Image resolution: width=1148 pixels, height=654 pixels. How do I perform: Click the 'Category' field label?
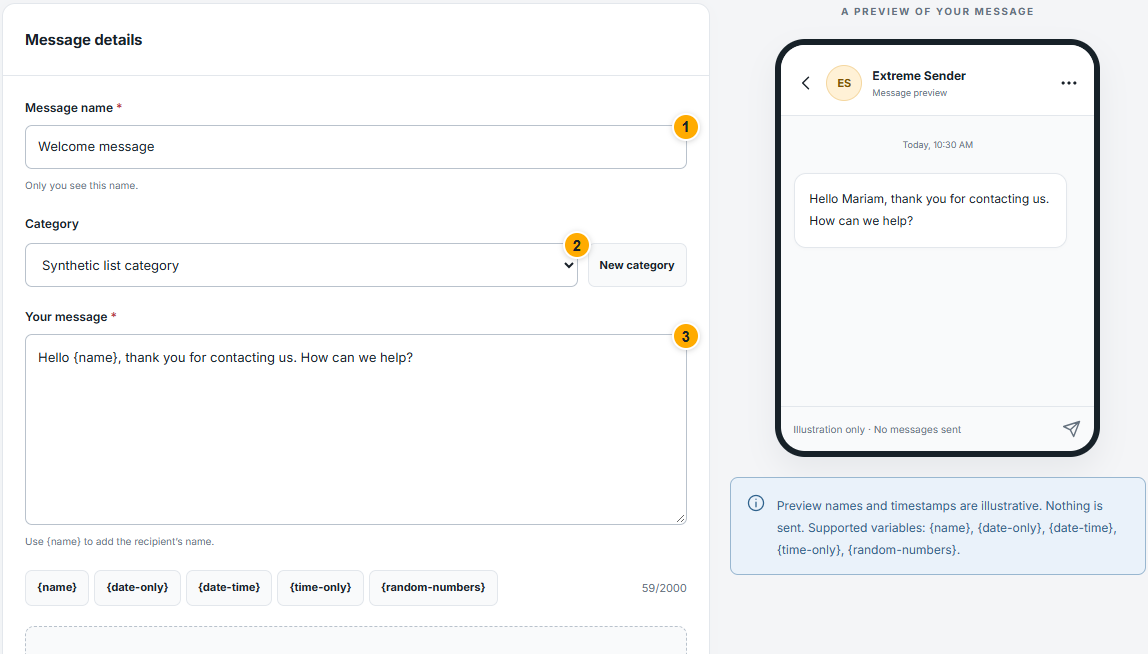coord(52,224)
